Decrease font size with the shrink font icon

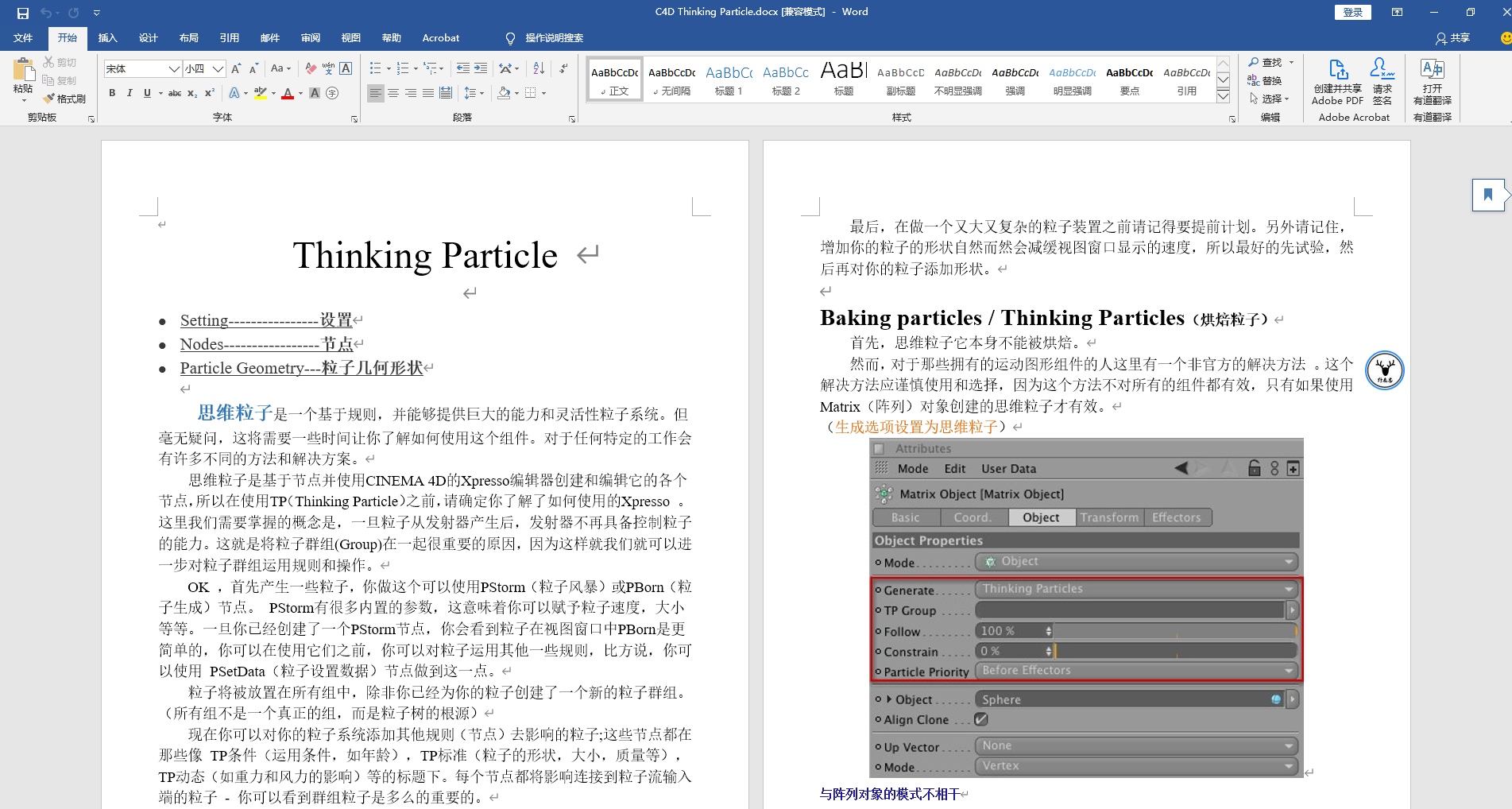point(253,69)
